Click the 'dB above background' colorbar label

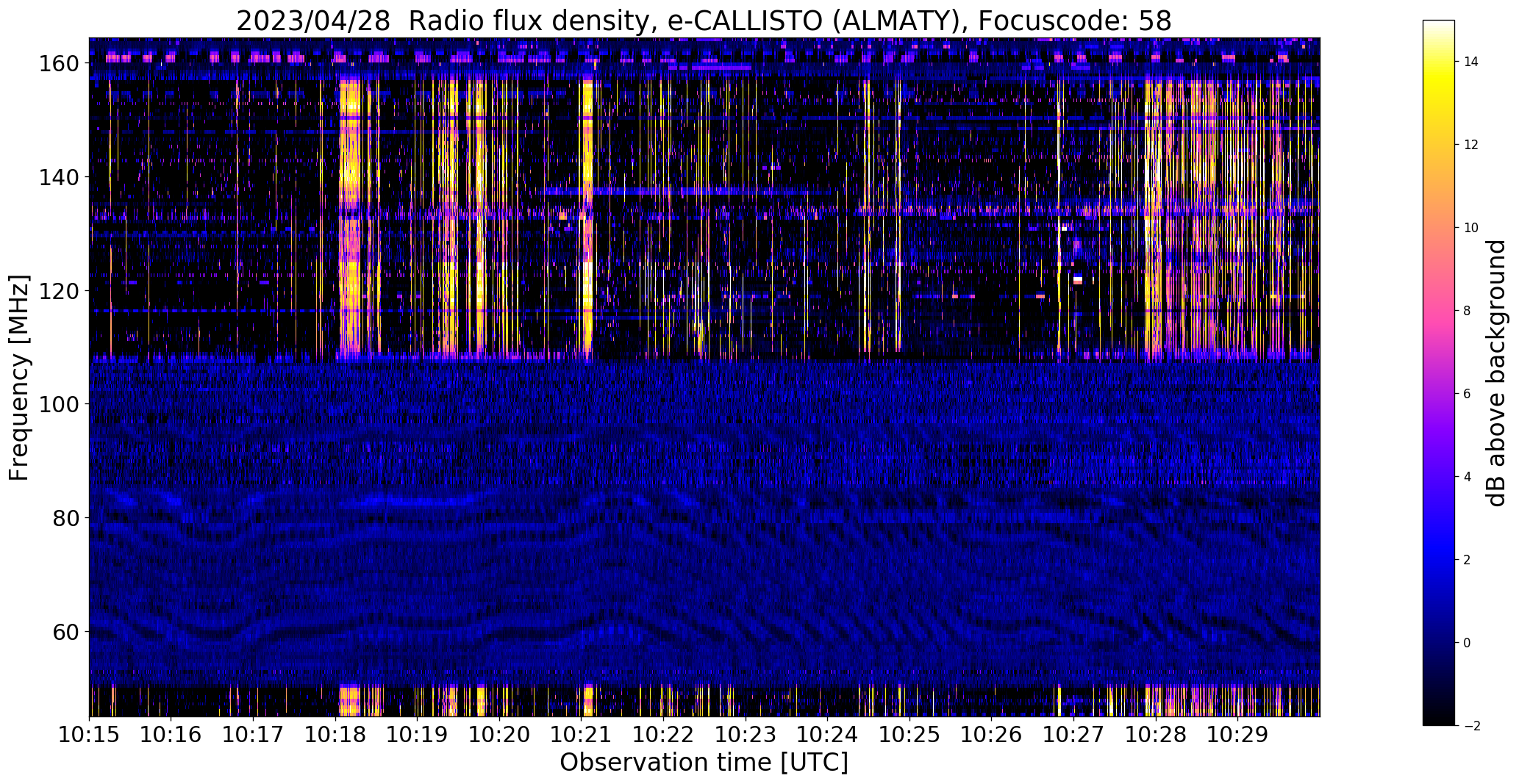pyautogui.click(x=1495, y=373)
